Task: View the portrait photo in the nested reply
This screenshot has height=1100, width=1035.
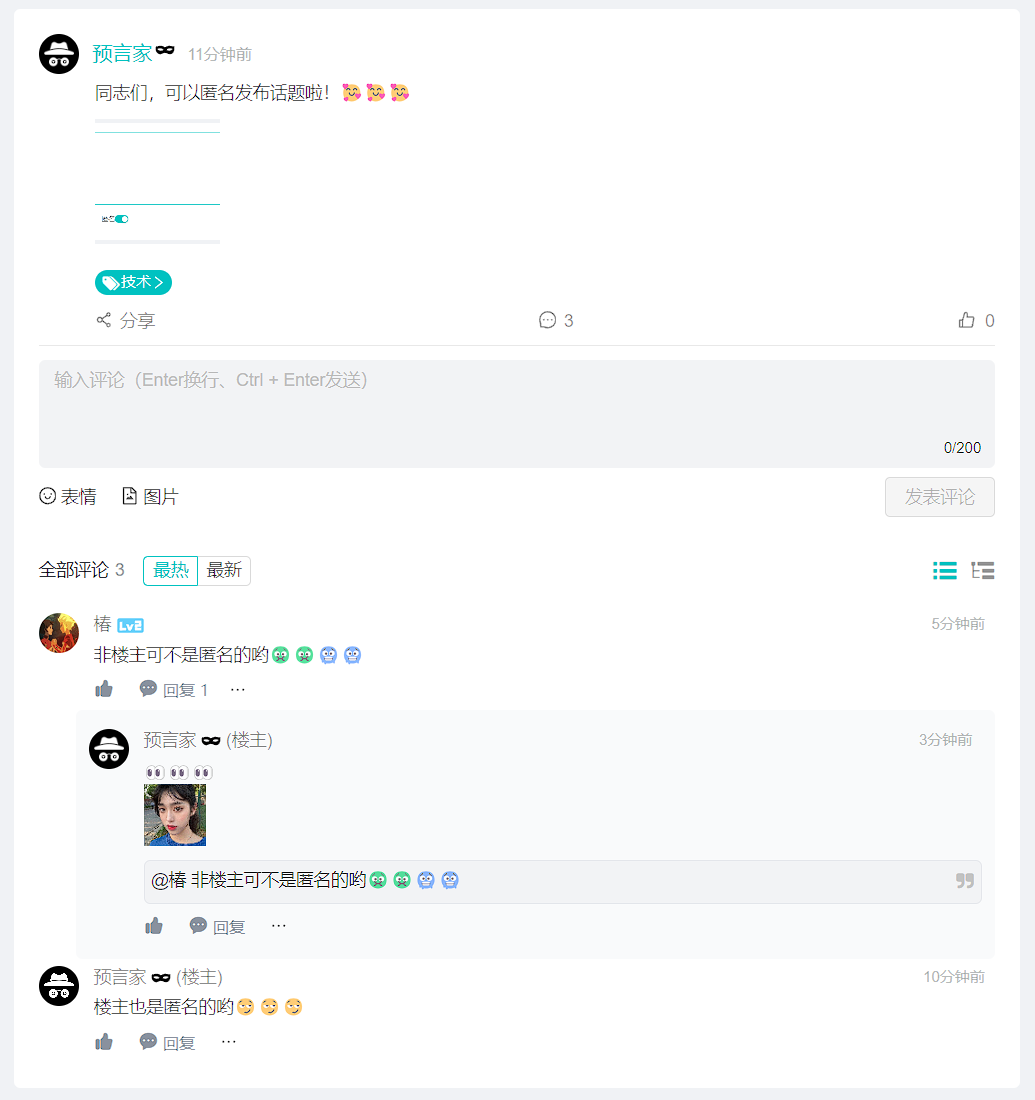Action: (175, 815)
